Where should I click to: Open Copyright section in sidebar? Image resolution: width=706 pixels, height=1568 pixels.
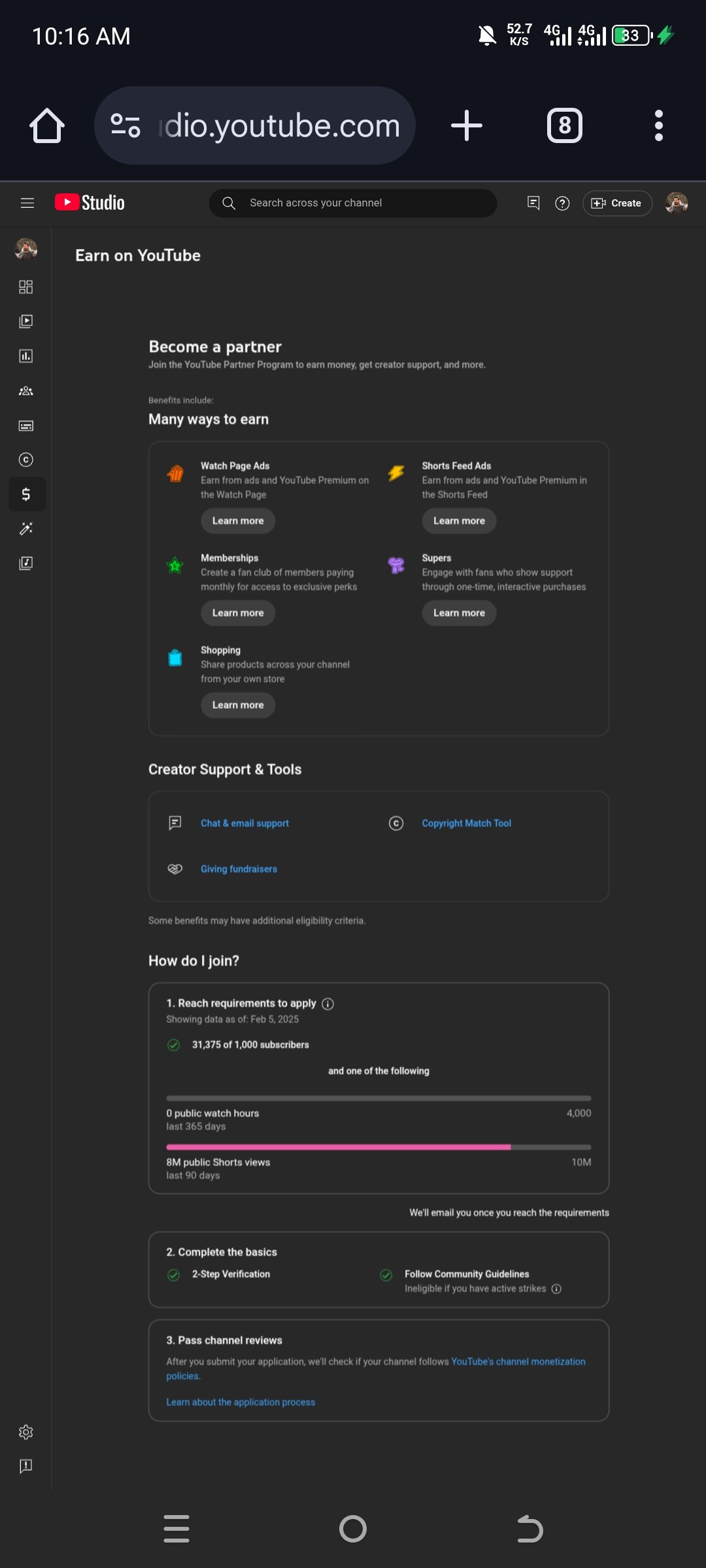25,460
